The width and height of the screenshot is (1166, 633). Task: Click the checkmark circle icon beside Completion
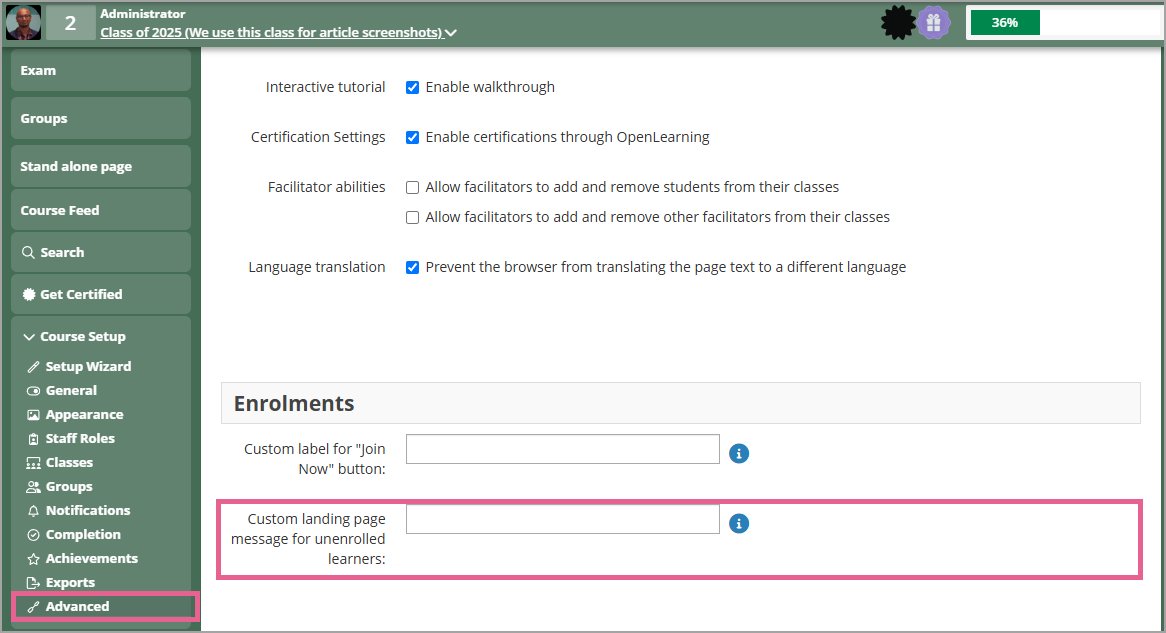(33, 535)
